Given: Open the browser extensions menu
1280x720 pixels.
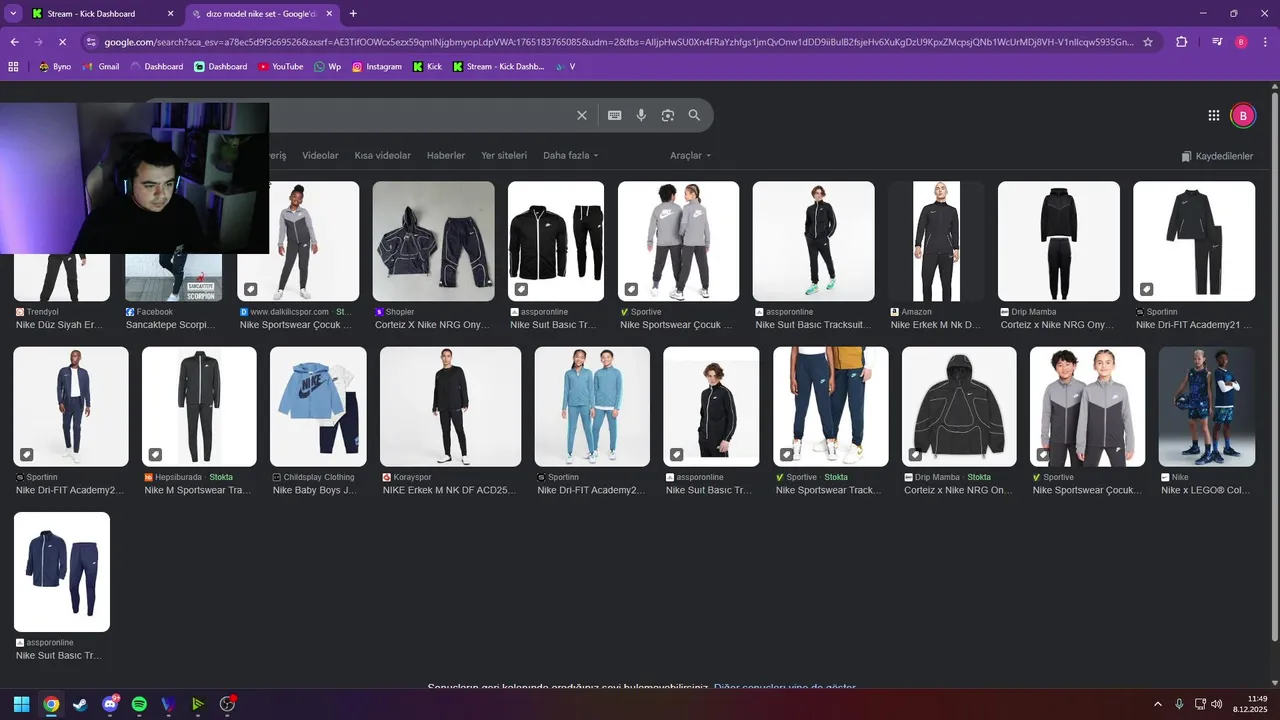Looking at the screenshot, I should point(1182,42).
